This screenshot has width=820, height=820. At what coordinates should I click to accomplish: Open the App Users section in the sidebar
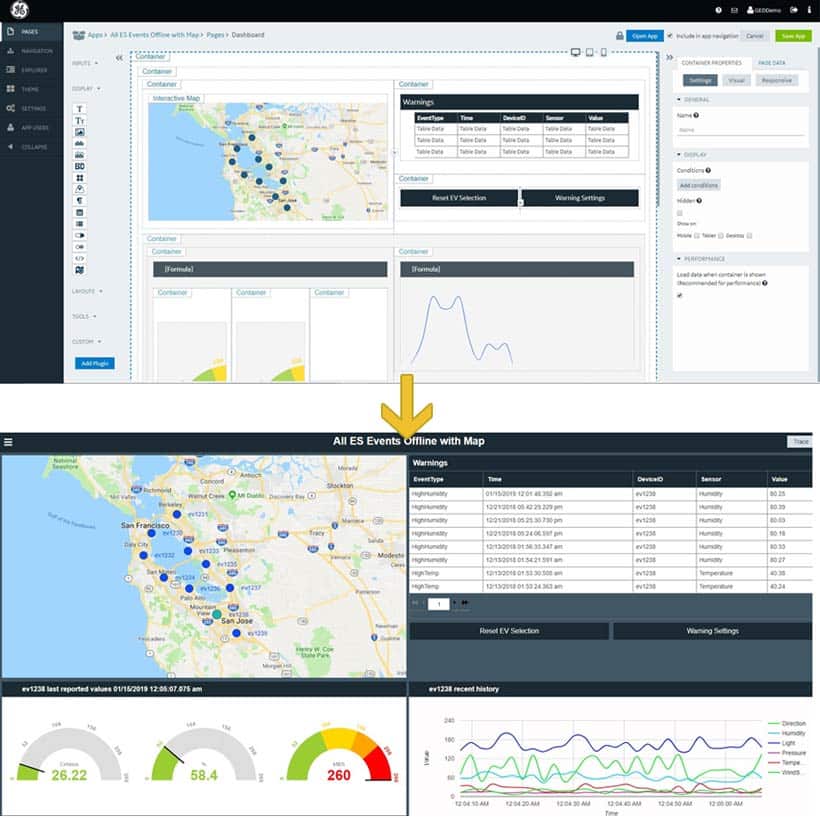31,128
